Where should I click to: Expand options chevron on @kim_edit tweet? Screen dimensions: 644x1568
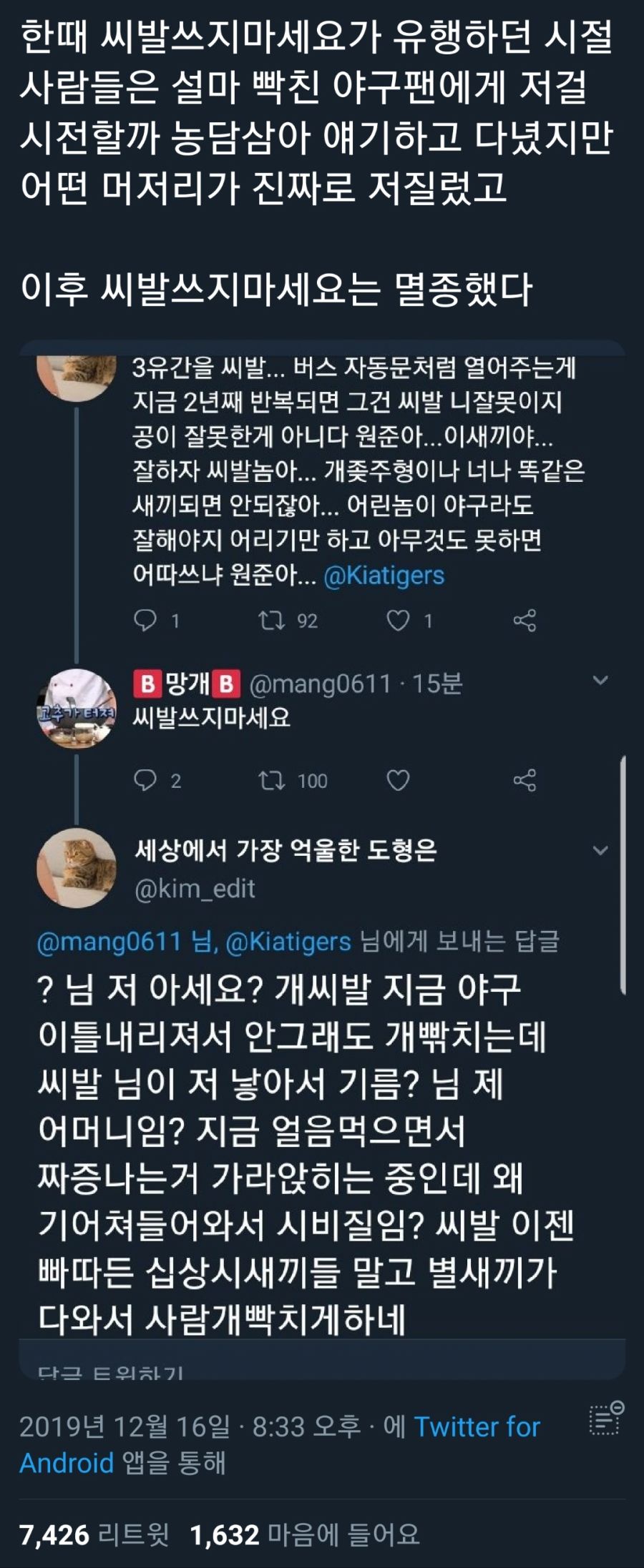[601, 850]
